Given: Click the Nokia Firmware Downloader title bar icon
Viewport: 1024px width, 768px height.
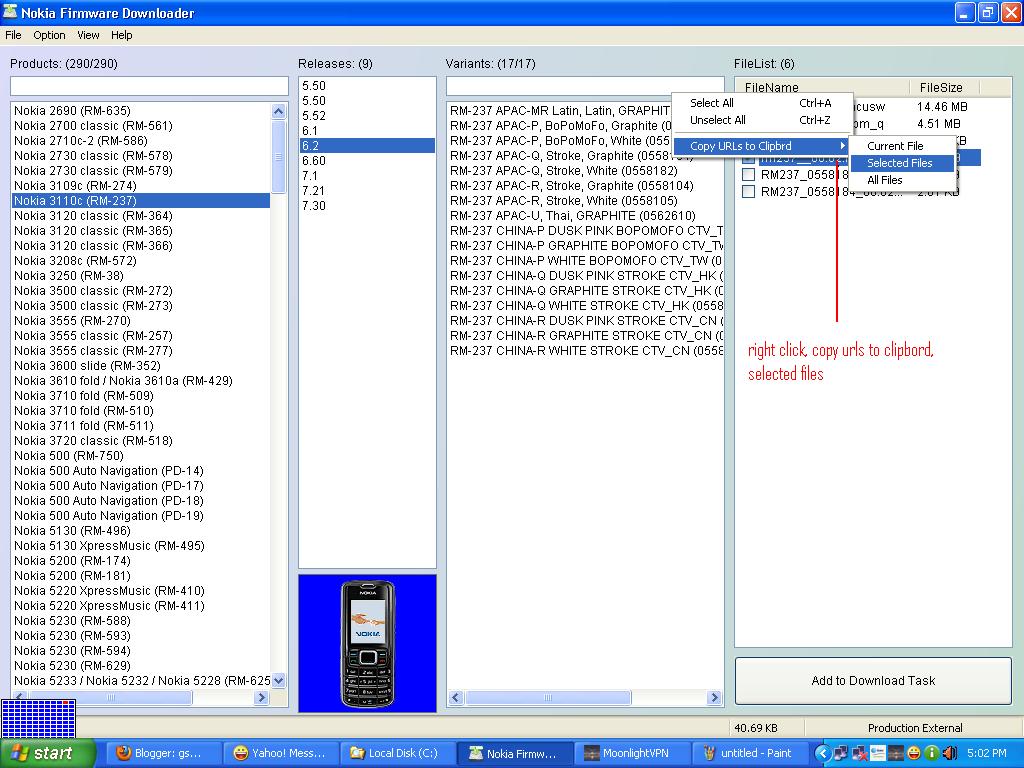Looking at the screenshot, I should pyautogui.click(x=10, y=12).
